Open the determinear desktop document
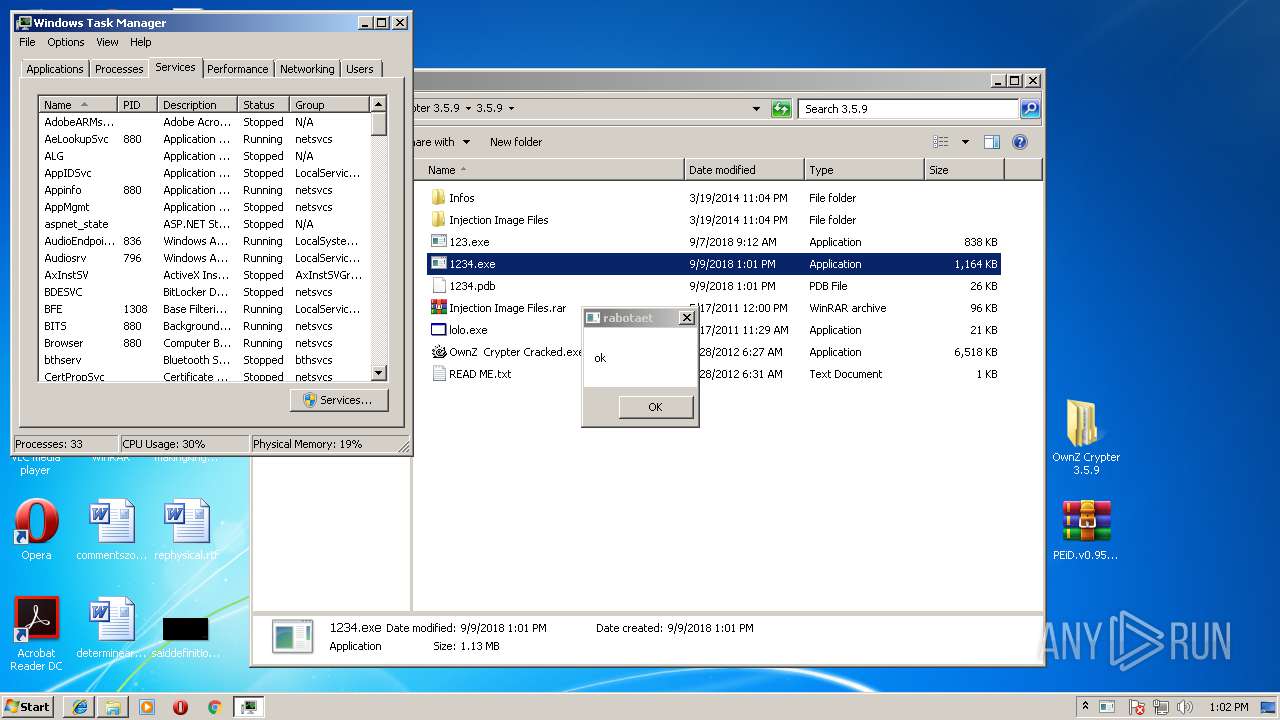Image resolution: width=1280 pixels, height=720 pixels. click(111, 628)
